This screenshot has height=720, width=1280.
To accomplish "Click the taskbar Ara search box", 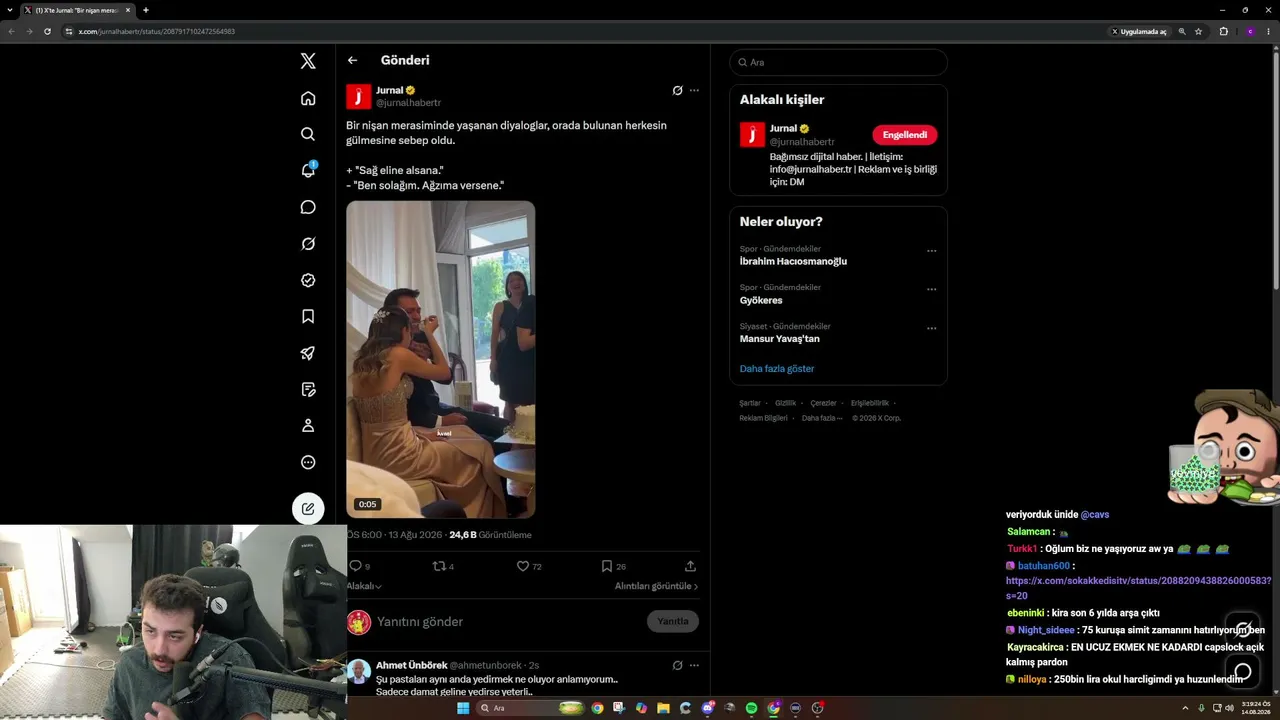I will pos(531,708).
